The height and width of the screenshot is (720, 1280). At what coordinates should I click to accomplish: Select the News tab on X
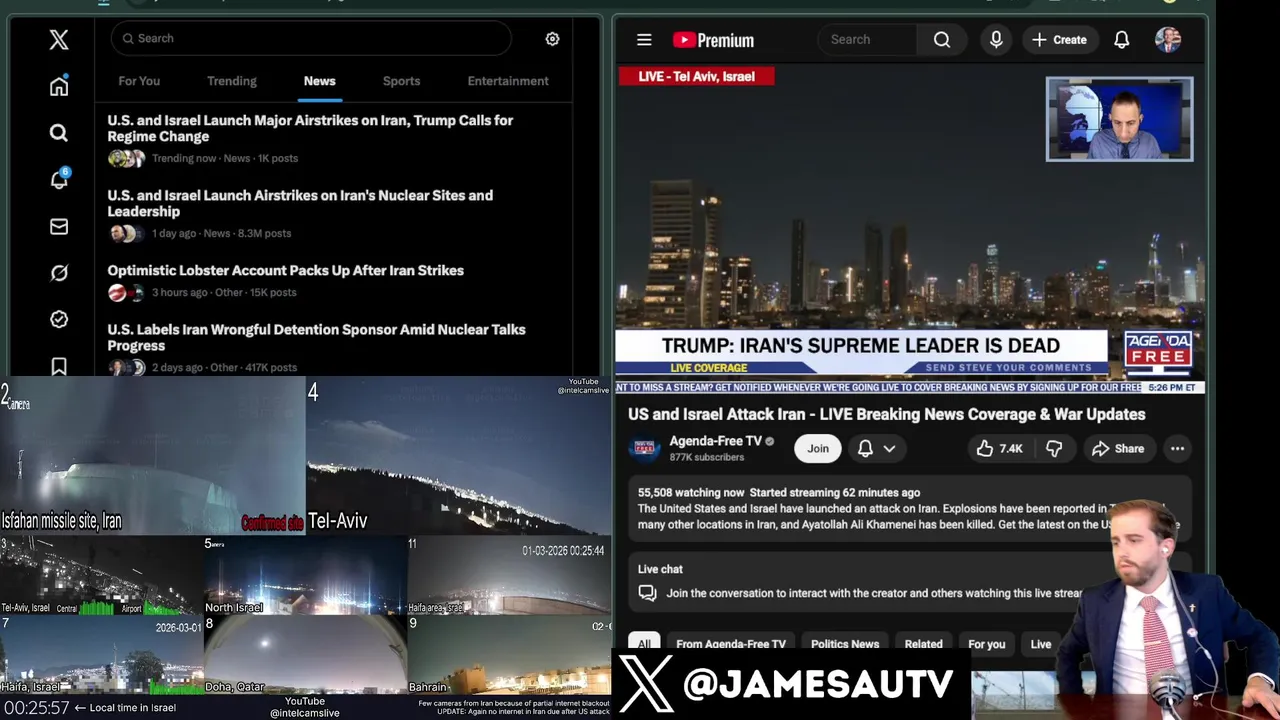point(320,81)
